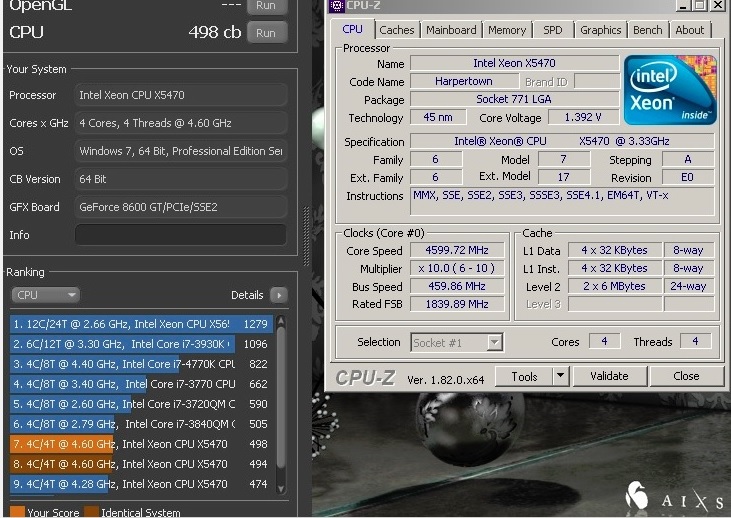The height and width of the screenshot is (518, 731).
Task: Click the 498 cb CPU score
Action: tap(214, 32)
